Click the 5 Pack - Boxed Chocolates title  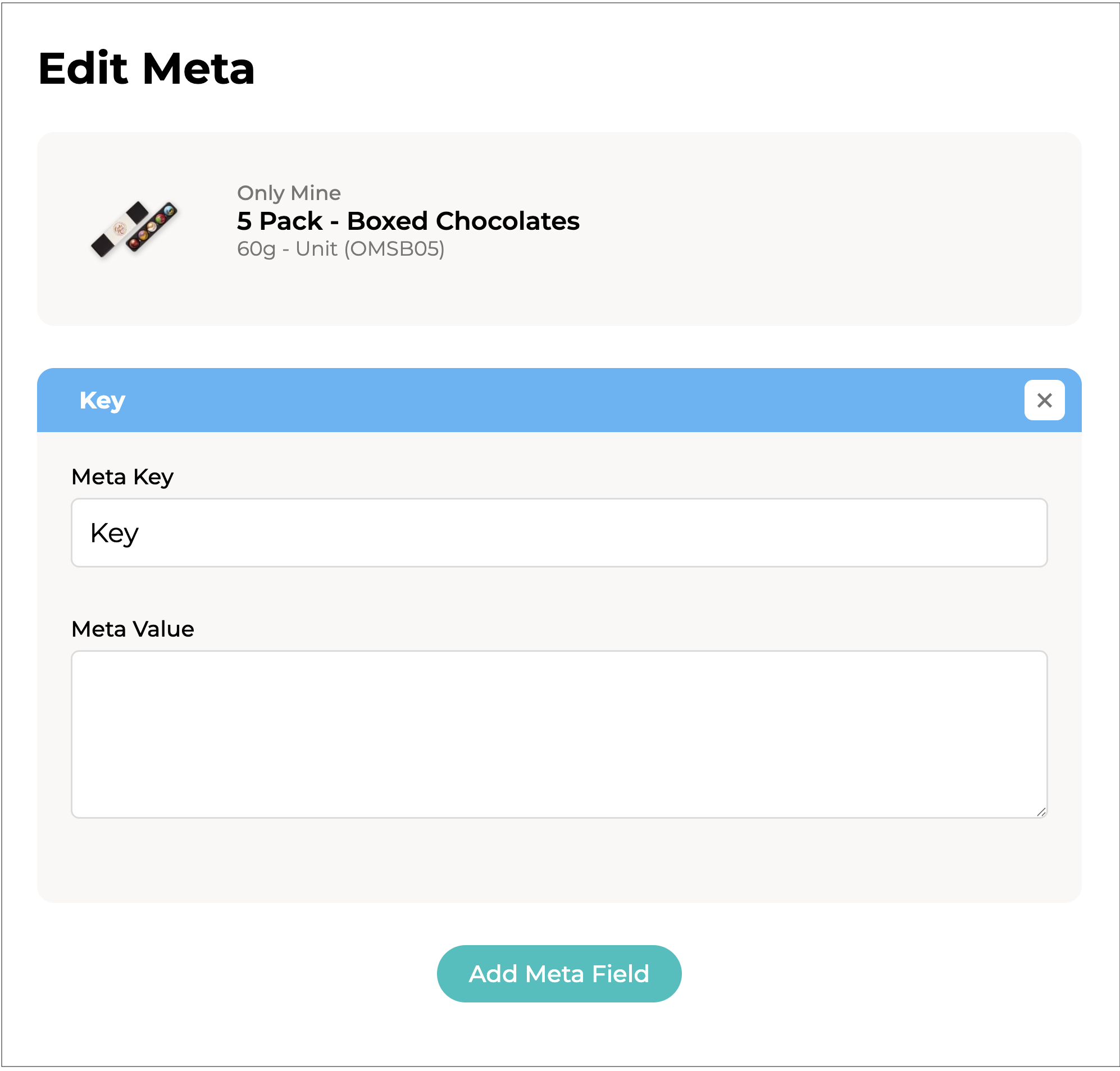click(x=408, y=221)
